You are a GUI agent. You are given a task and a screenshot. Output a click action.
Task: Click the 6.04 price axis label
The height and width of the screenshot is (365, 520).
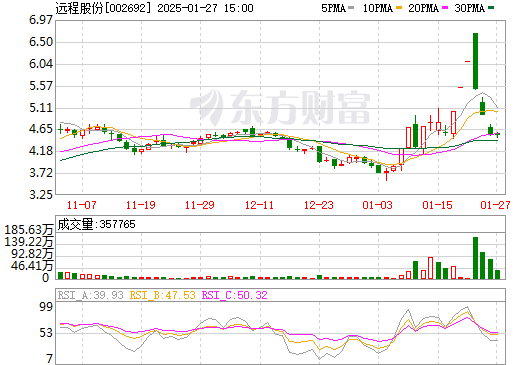pyautogui.click(x=41, y=64)
